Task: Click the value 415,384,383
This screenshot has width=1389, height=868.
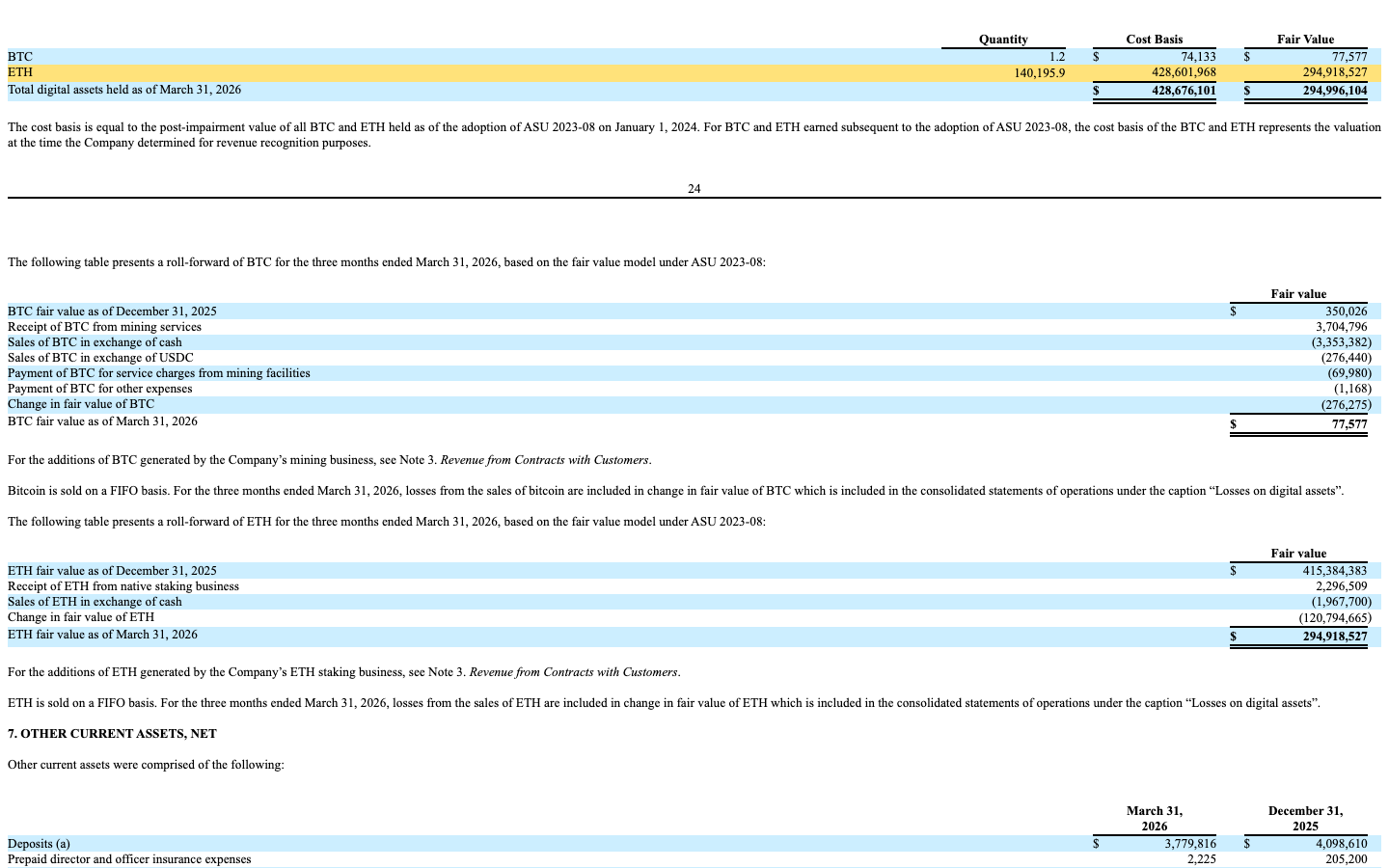Action: point(1335,571)
